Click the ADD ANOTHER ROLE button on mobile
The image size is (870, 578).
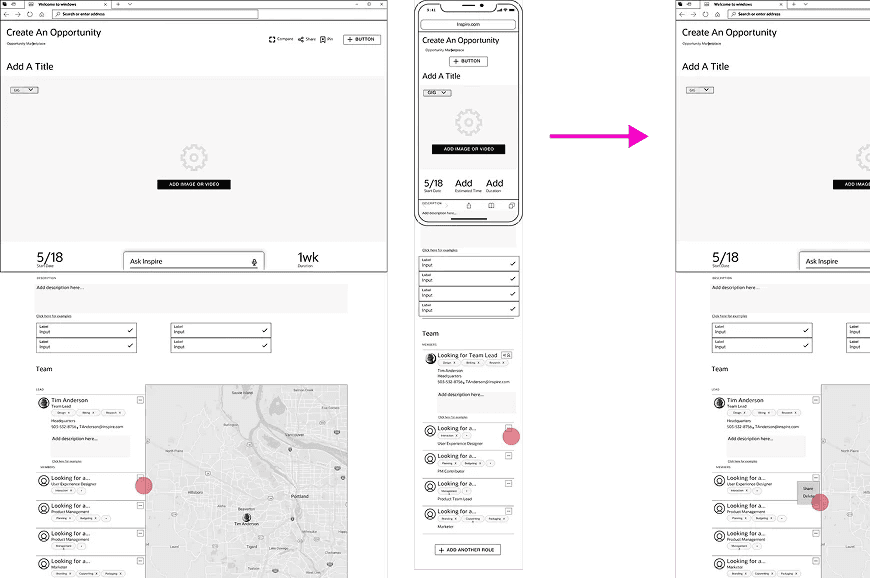coord(468,549)
